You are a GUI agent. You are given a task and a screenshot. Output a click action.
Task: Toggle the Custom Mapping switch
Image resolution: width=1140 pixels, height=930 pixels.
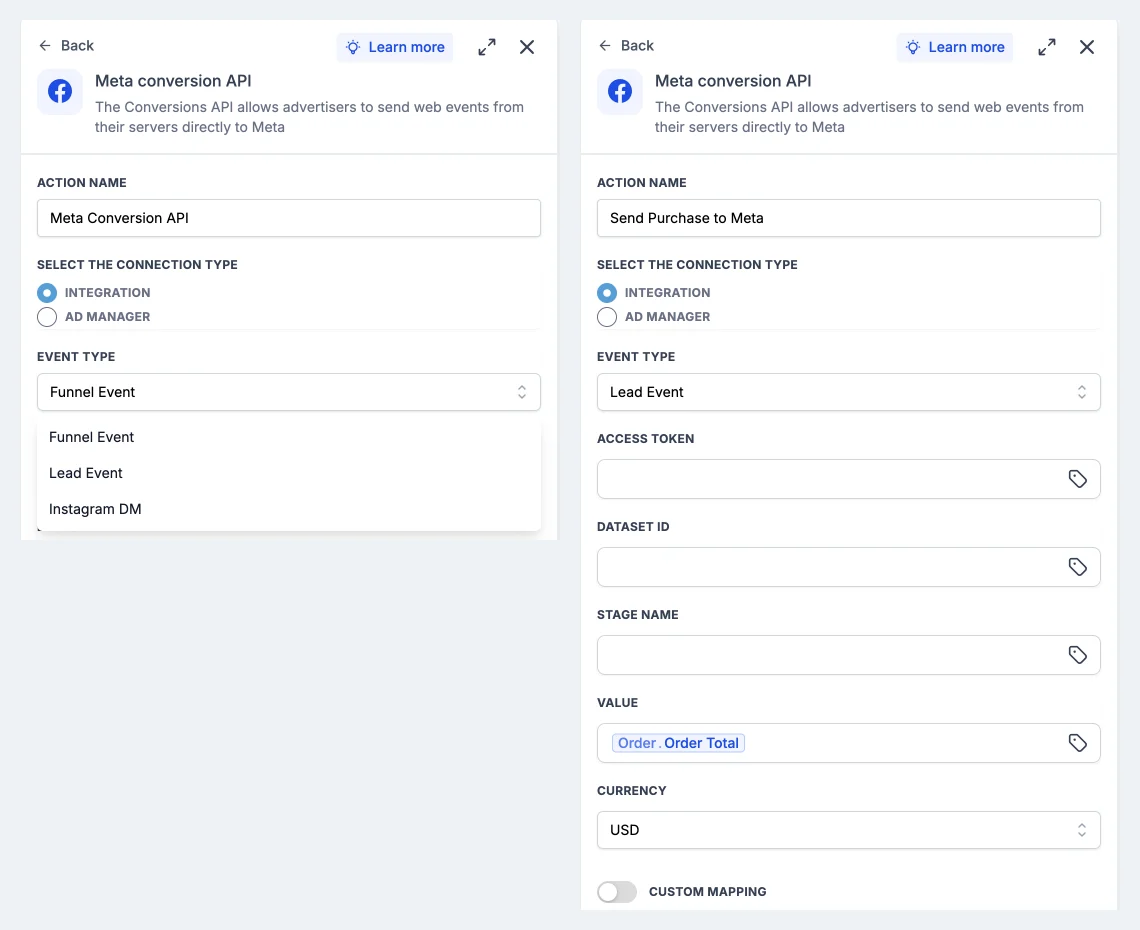(617, 892)
